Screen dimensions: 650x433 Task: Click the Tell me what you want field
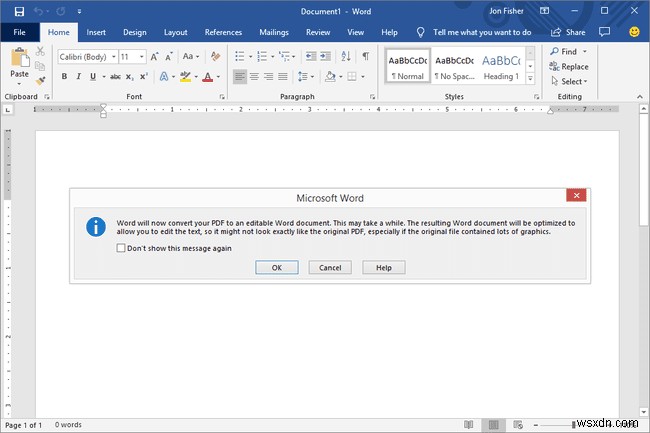tap(482, 32)
